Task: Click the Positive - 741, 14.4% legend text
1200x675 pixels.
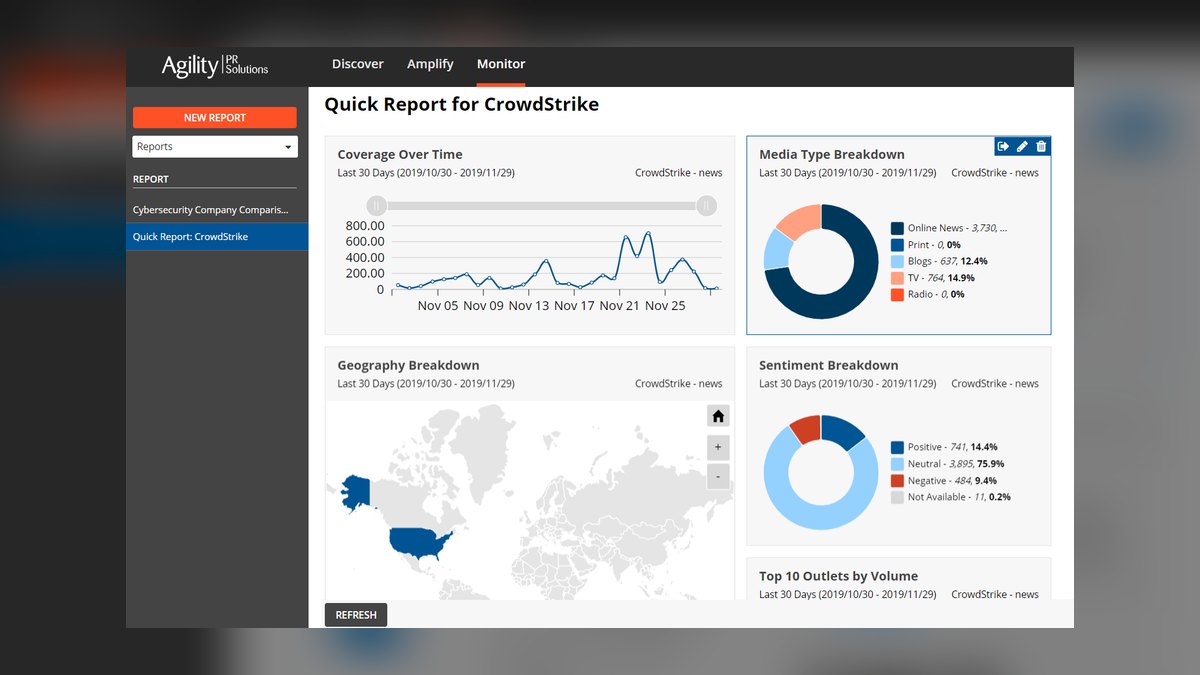Action: [953, 447]
